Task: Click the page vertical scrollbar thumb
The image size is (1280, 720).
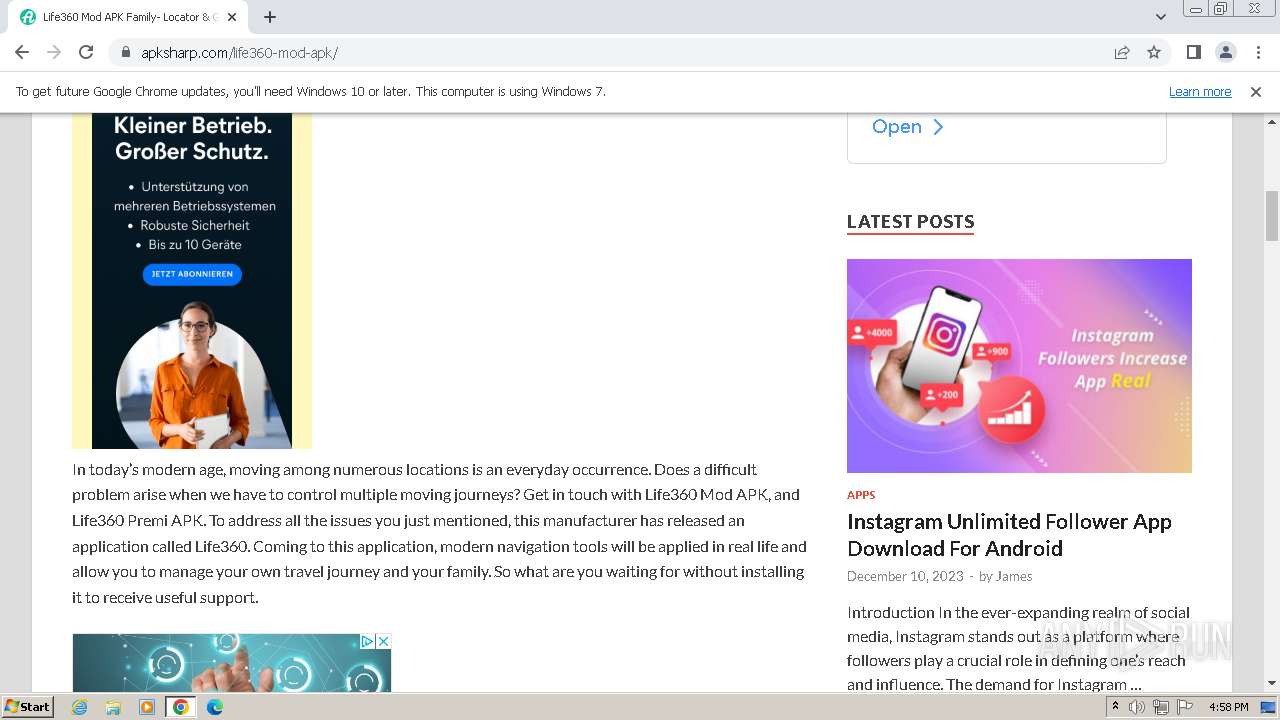Action: pyautogui.click(x=1272, y=215)
